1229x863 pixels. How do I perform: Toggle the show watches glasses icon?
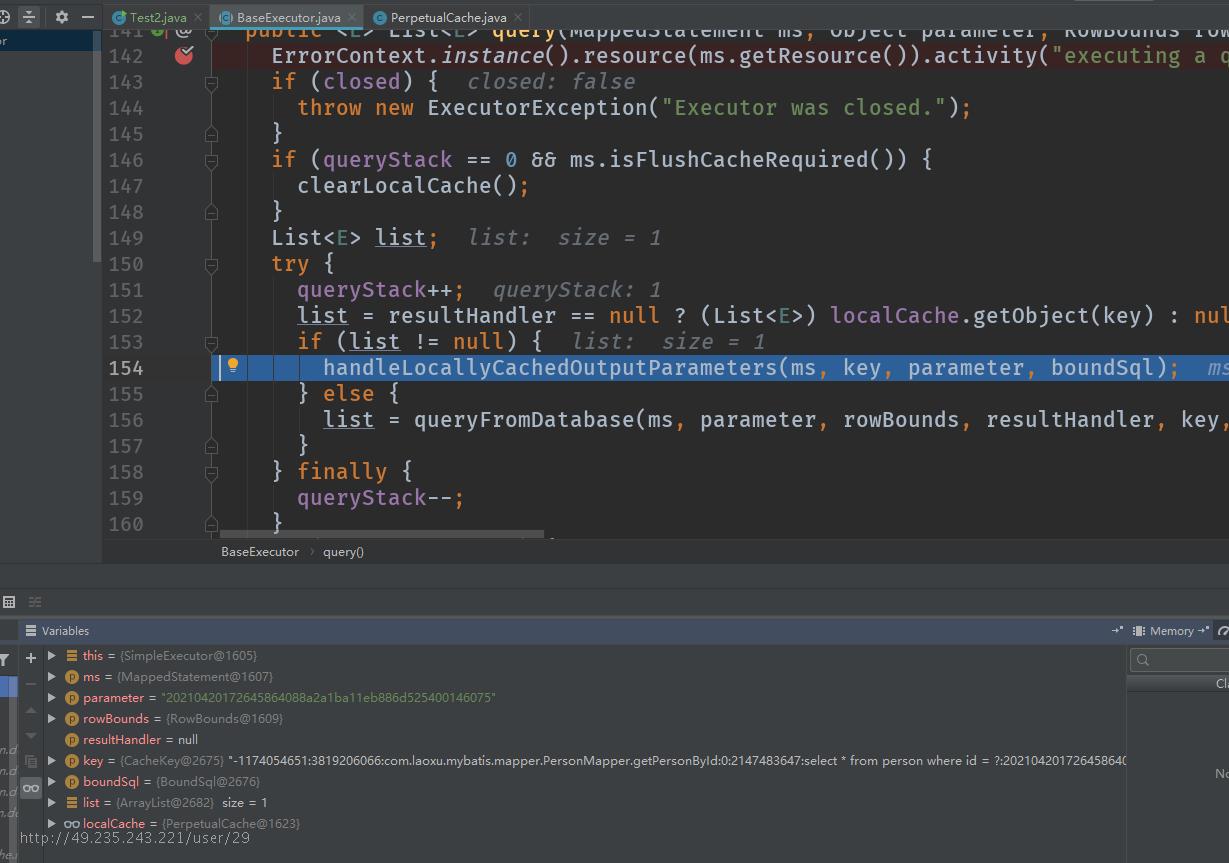tap(31, 788)
